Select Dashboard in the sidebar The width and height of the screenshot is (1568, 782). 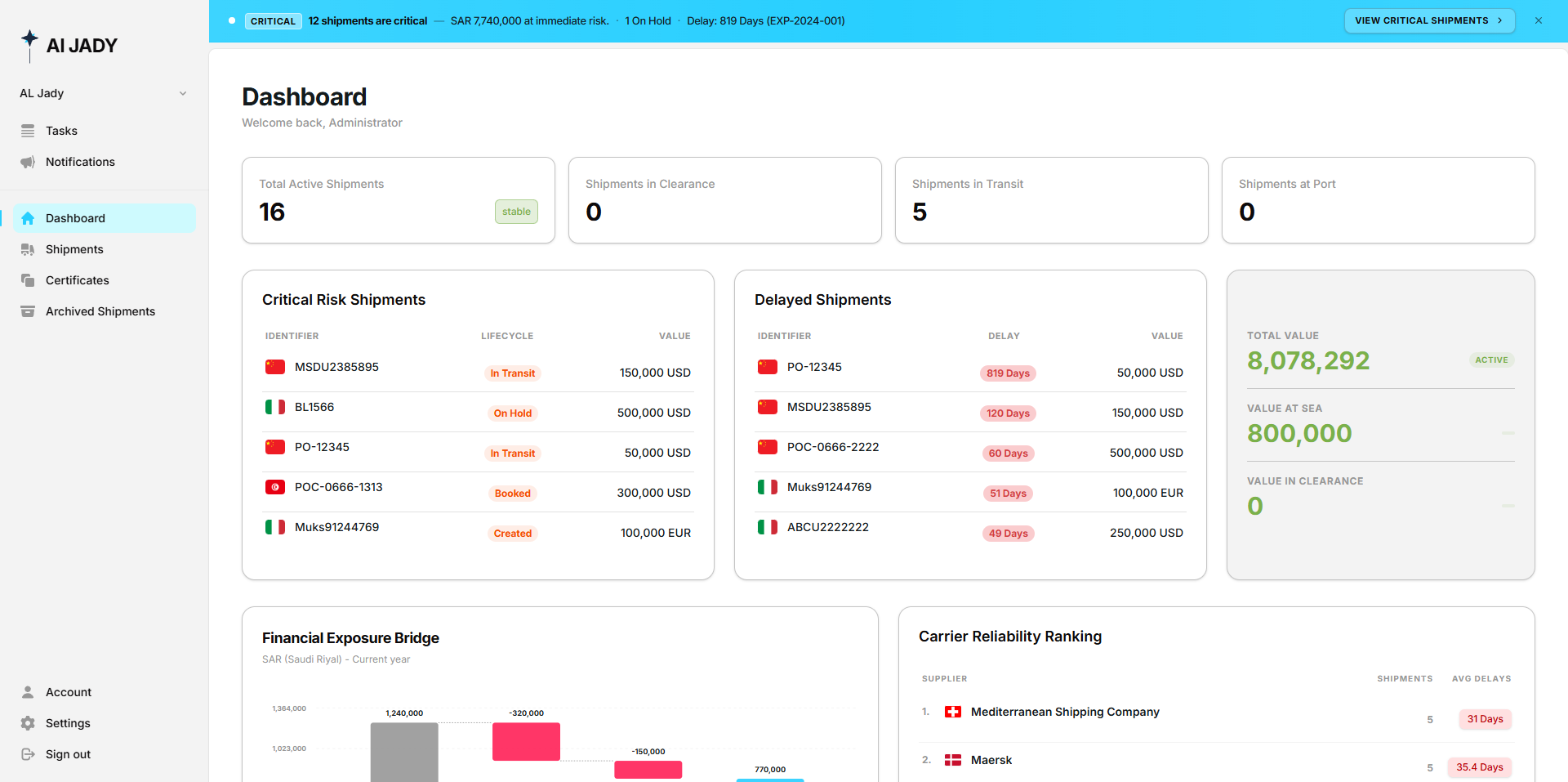coord(104,218)
